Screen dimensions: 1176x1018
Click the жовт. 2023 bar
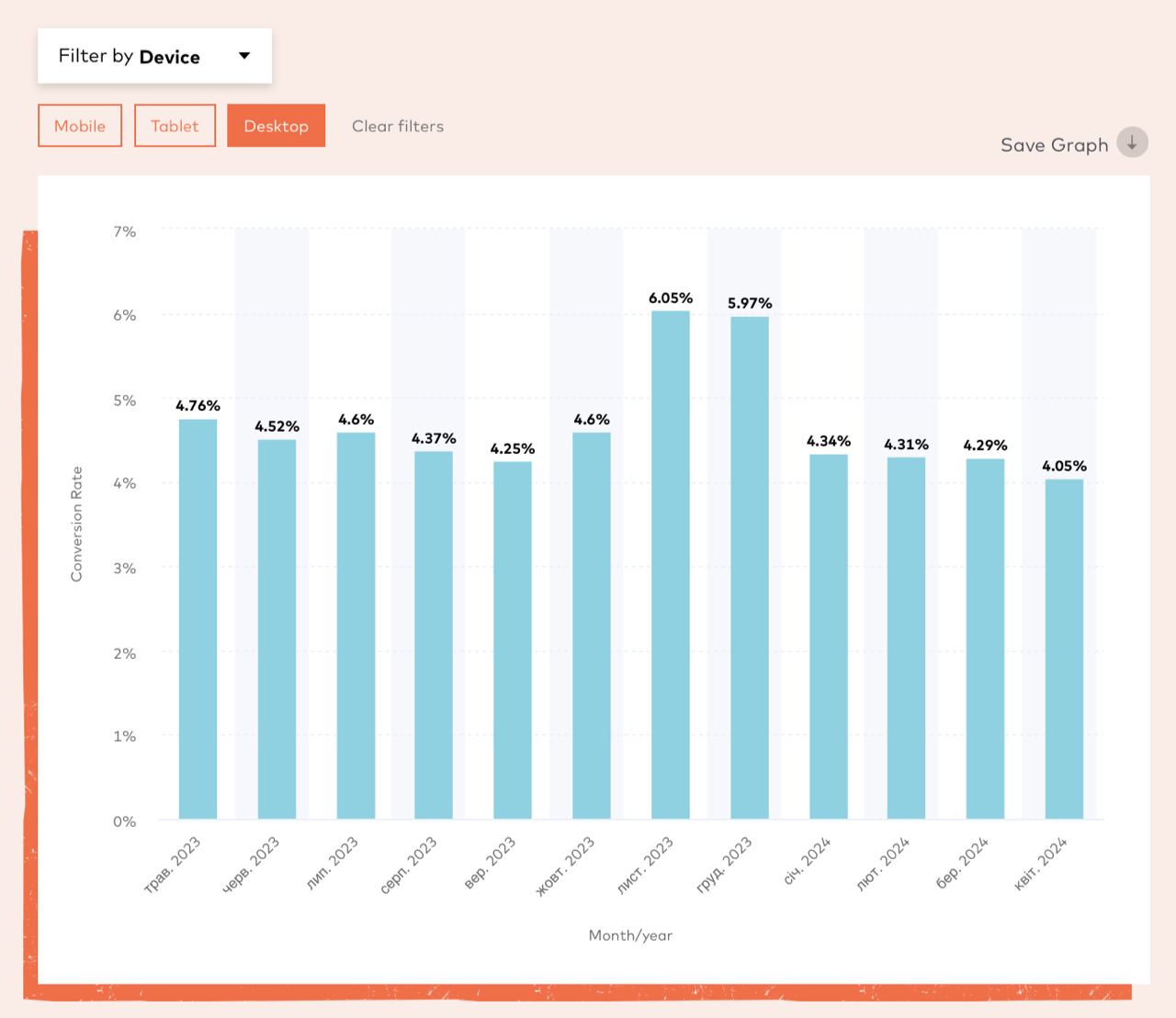pos(592,625)
